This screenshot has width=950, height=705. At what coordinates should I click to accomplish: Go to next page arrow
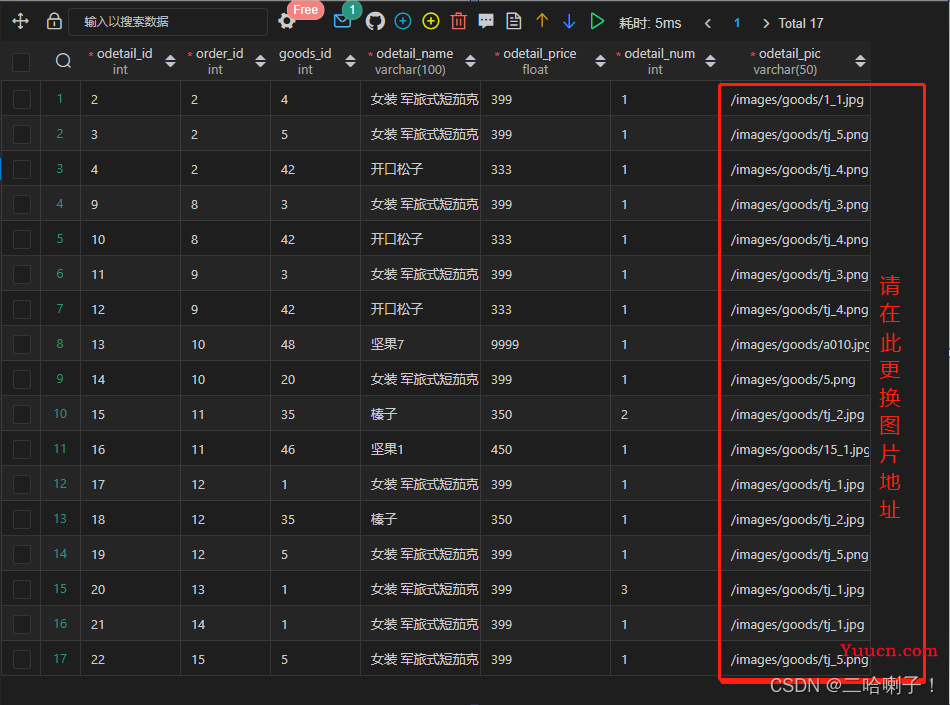(766, 23)
